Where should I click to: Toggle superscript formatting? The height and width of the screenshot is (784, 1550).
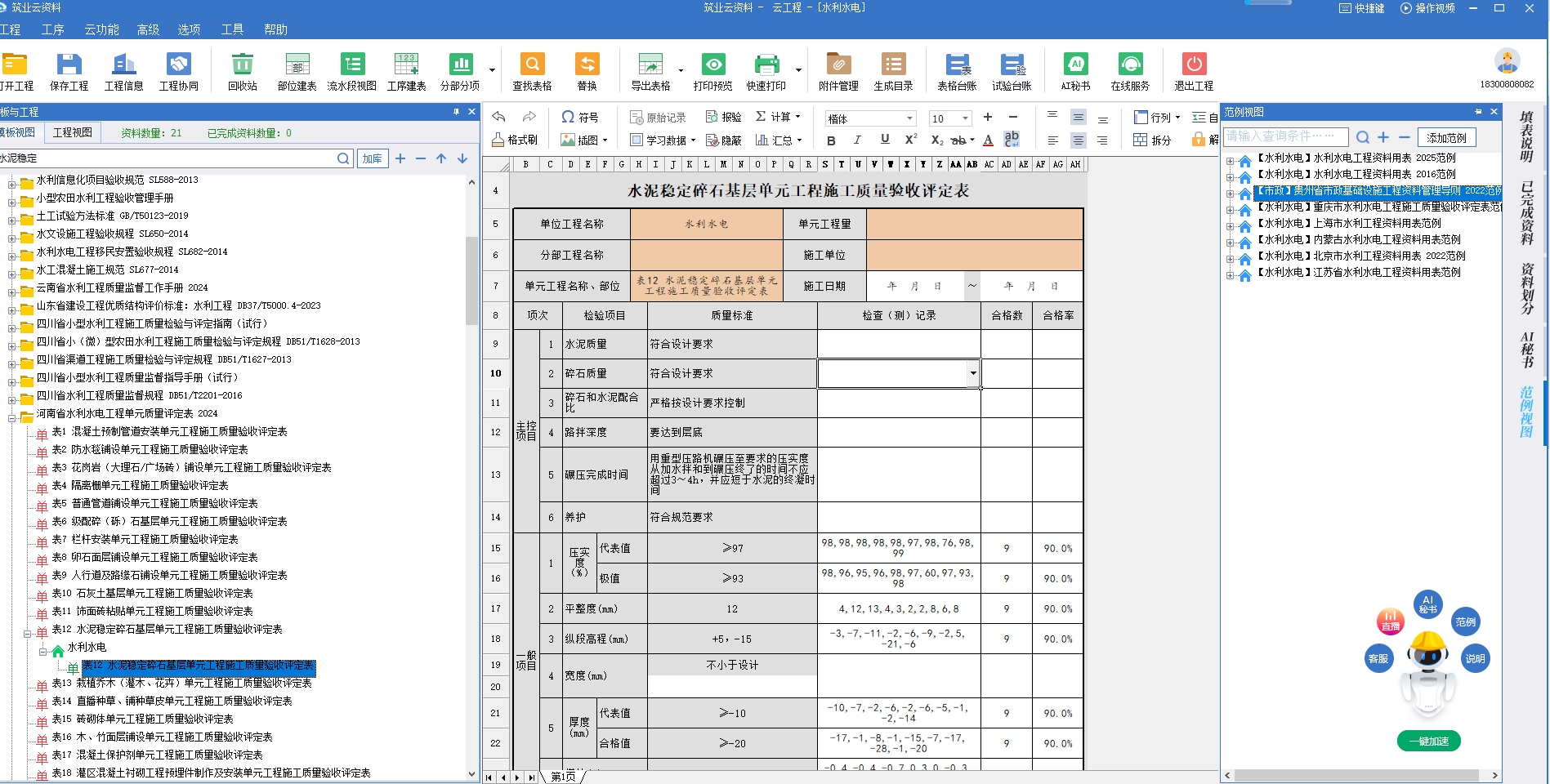[x=911, y=140]
